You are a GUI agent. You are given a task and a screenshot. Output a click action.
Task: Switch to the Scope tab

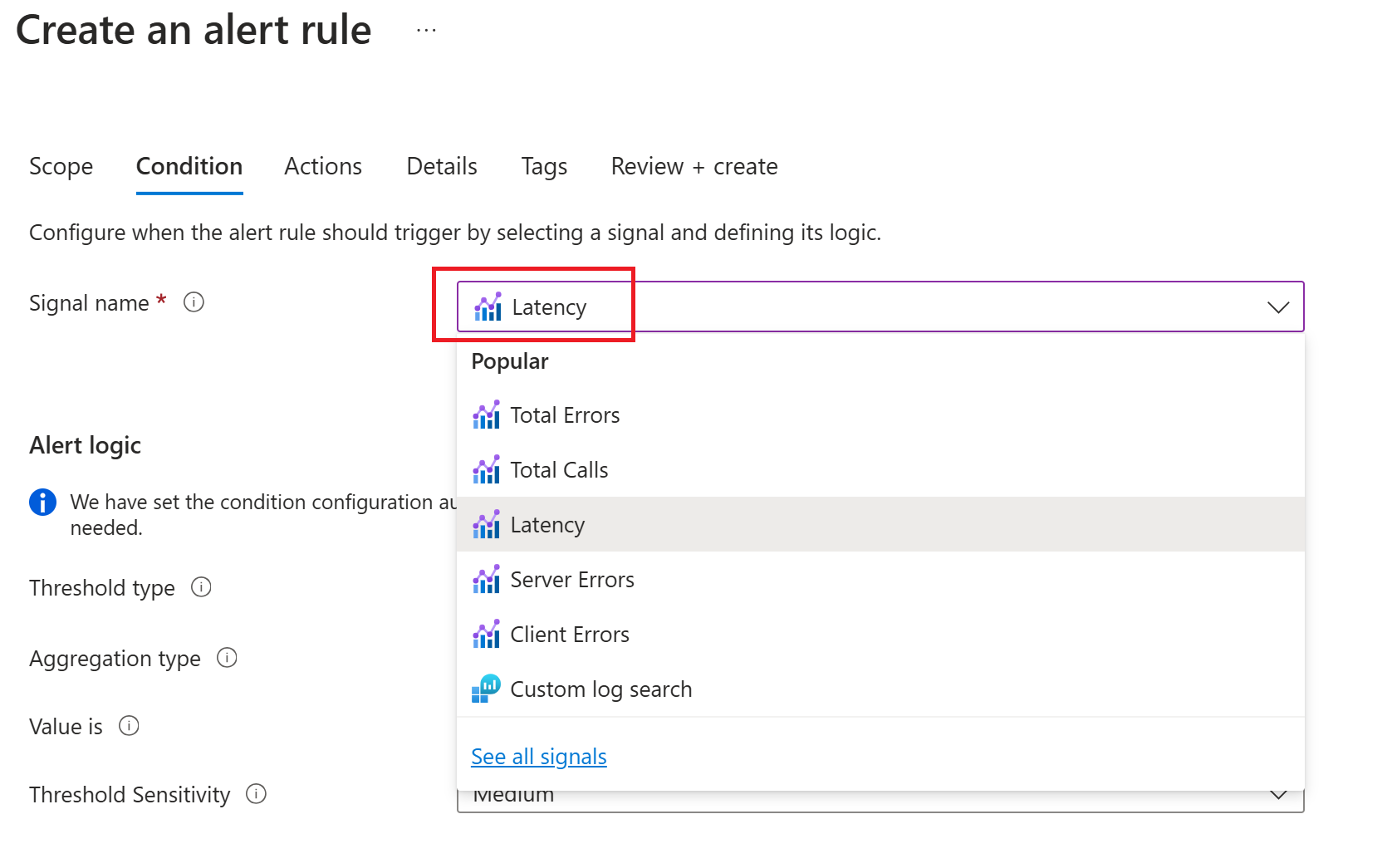point(61,167)
